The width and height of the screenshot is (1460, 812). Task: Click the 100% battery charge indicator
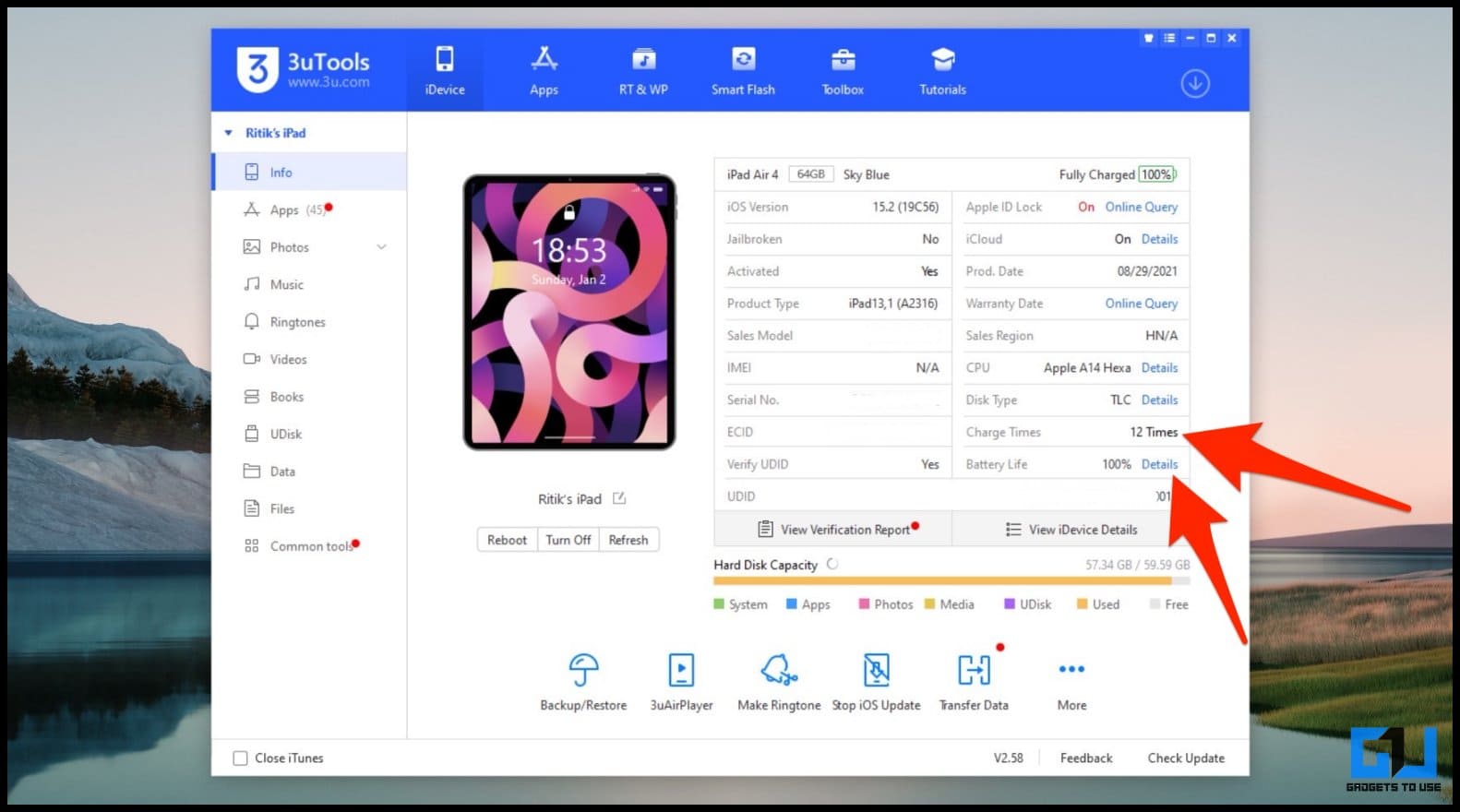coord(1157,173)
